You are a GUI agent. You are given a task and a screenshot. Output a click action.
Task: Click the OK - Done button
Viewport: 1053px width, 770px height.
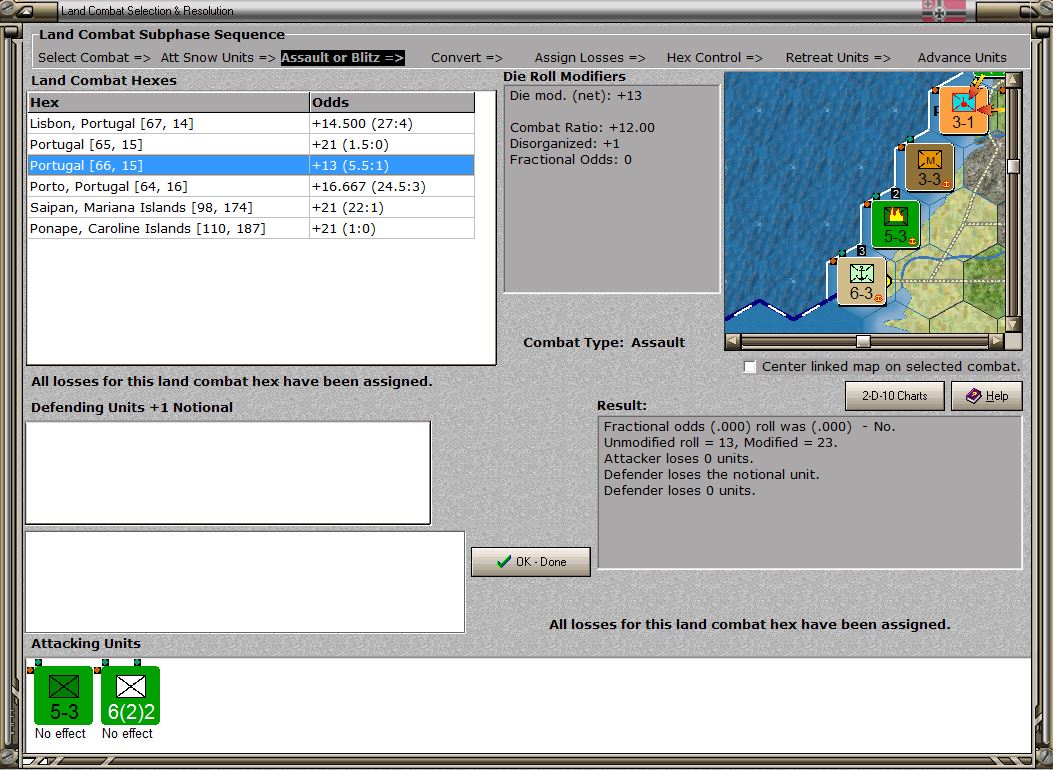click(x=531, y=562)
